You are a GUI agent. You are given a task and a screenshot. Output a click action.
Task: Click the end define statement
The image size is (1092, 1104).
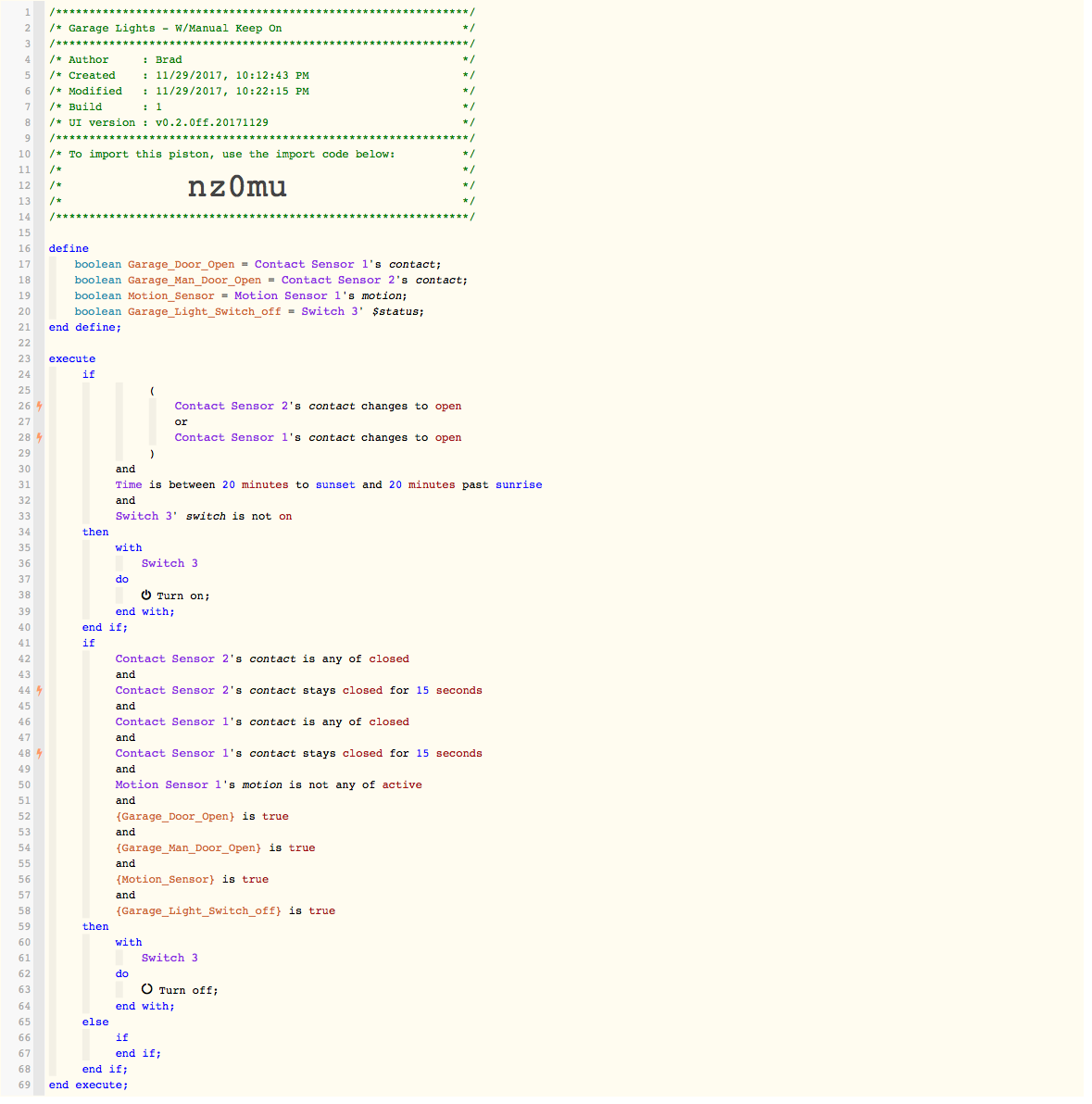(x=84, y=327)
